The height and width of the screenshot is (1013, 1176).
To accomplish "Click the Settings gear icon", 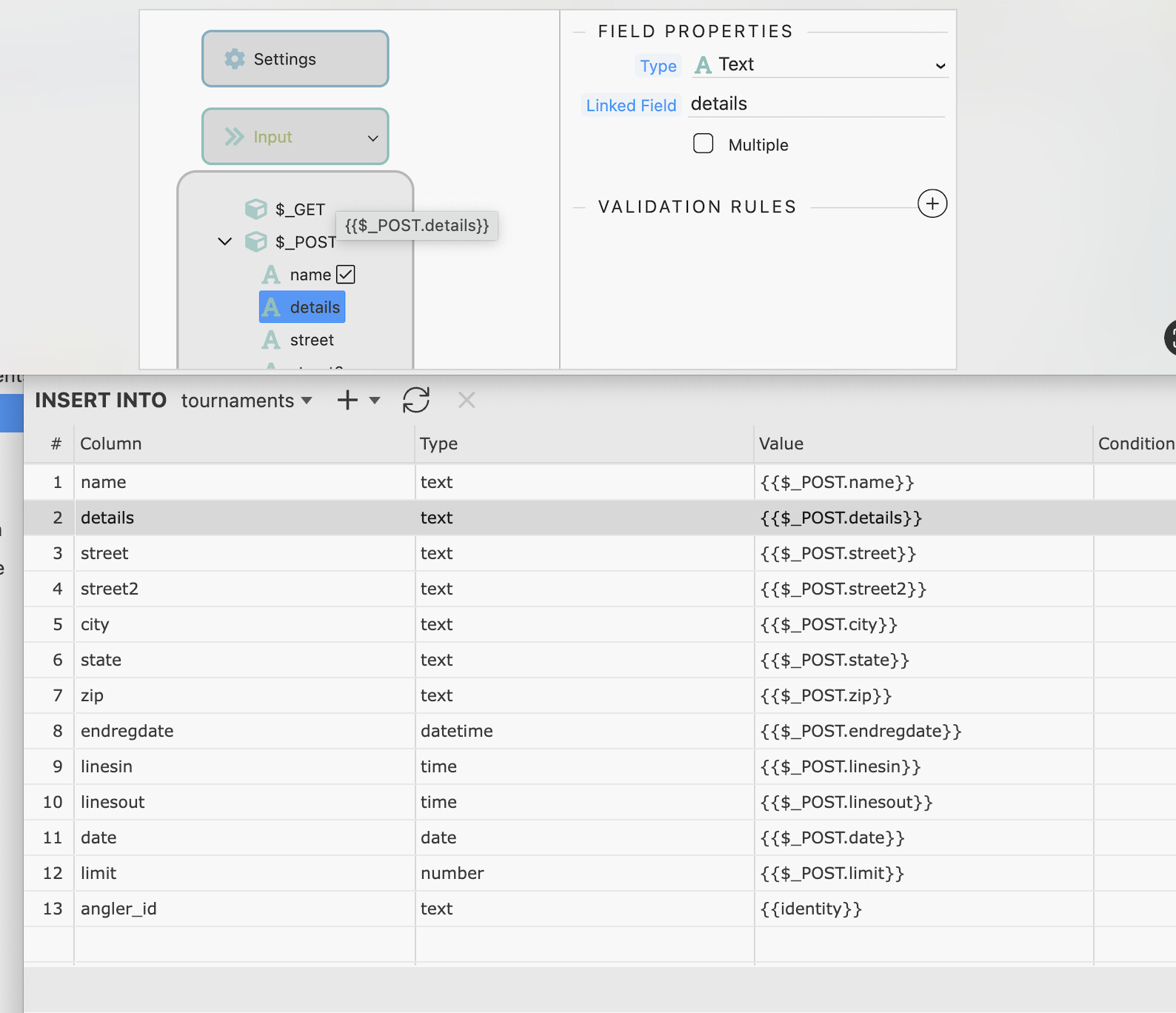I will click(235, 59).
